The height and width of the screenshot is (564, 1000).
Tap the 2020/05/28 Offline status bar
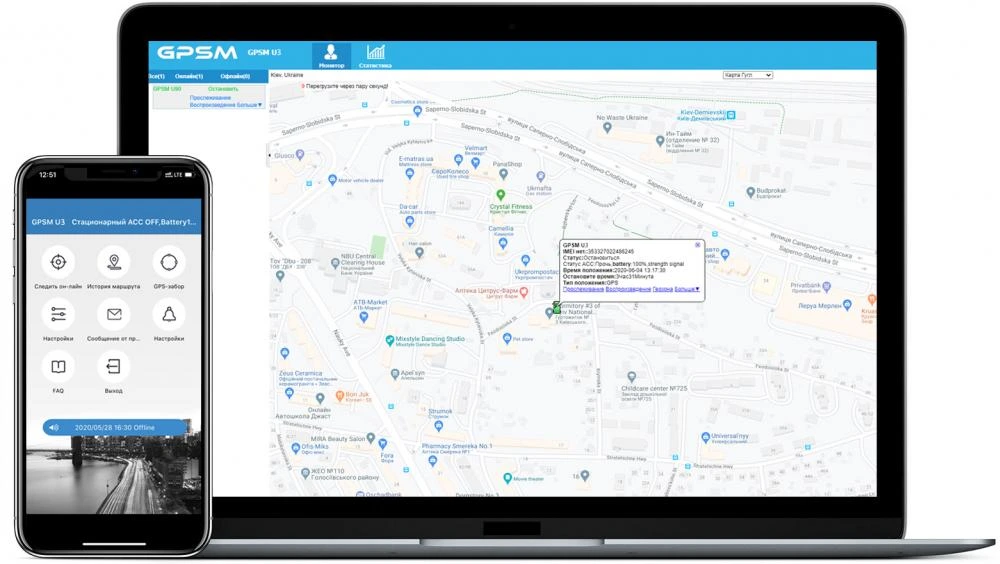[115, 427]
